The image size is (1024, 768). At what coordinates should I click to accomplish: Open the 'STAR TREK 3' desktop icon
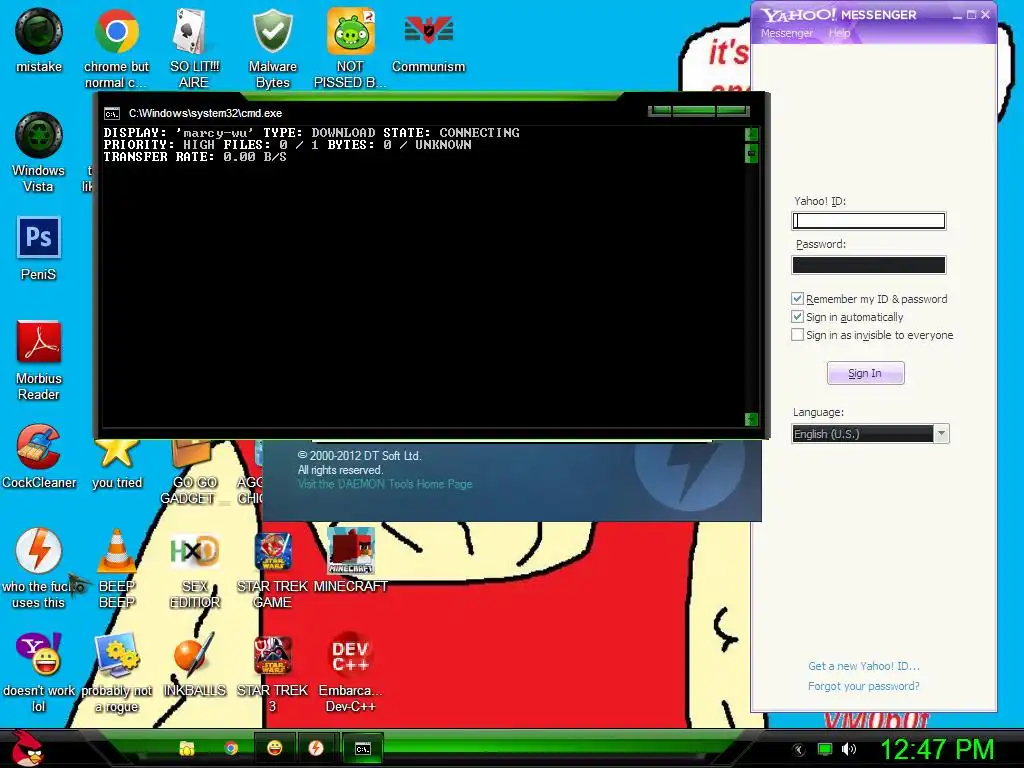(x=272, y=654)
